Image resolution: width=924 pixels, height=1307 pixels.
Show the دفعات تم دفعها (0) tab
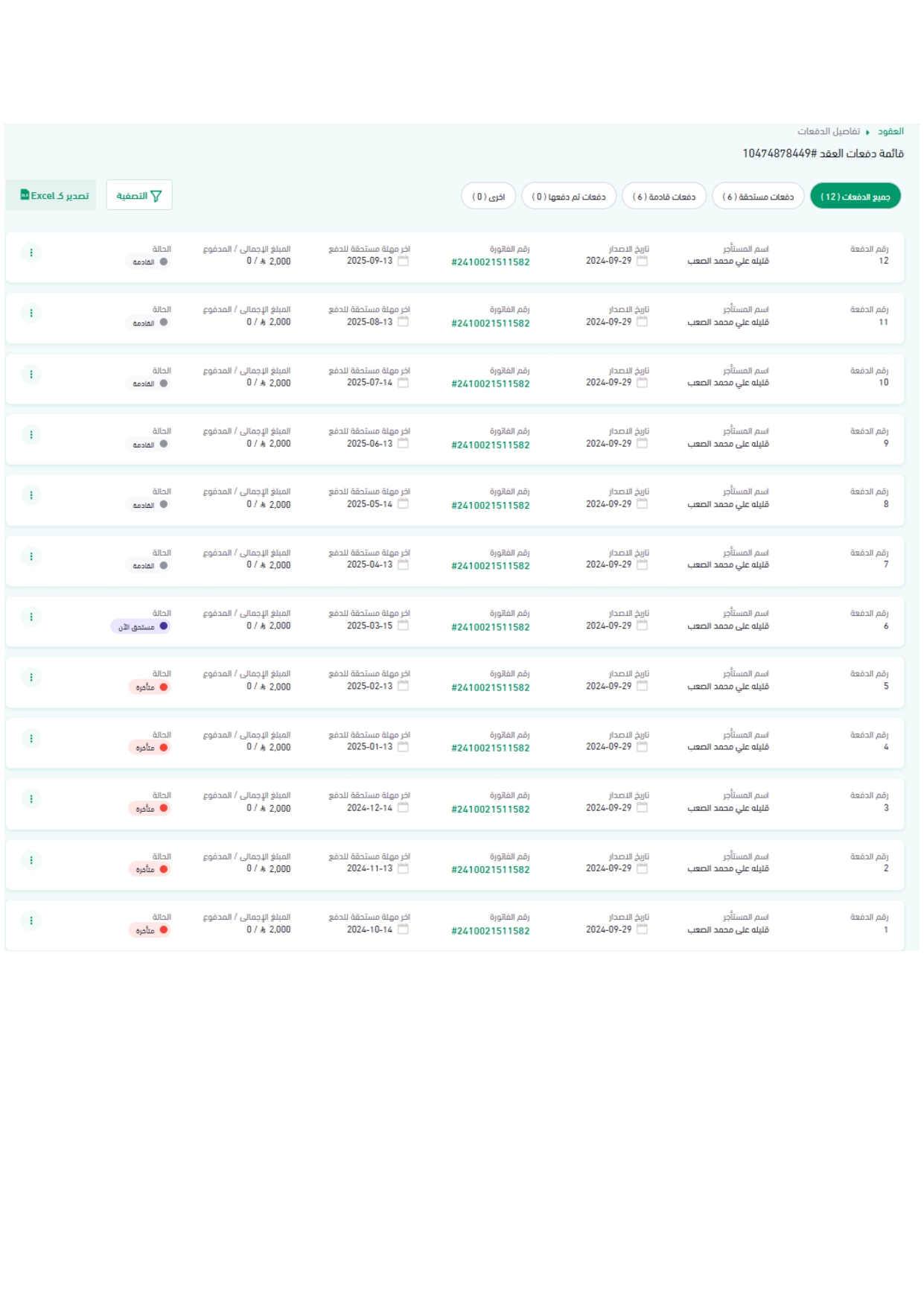click(568, 197)
